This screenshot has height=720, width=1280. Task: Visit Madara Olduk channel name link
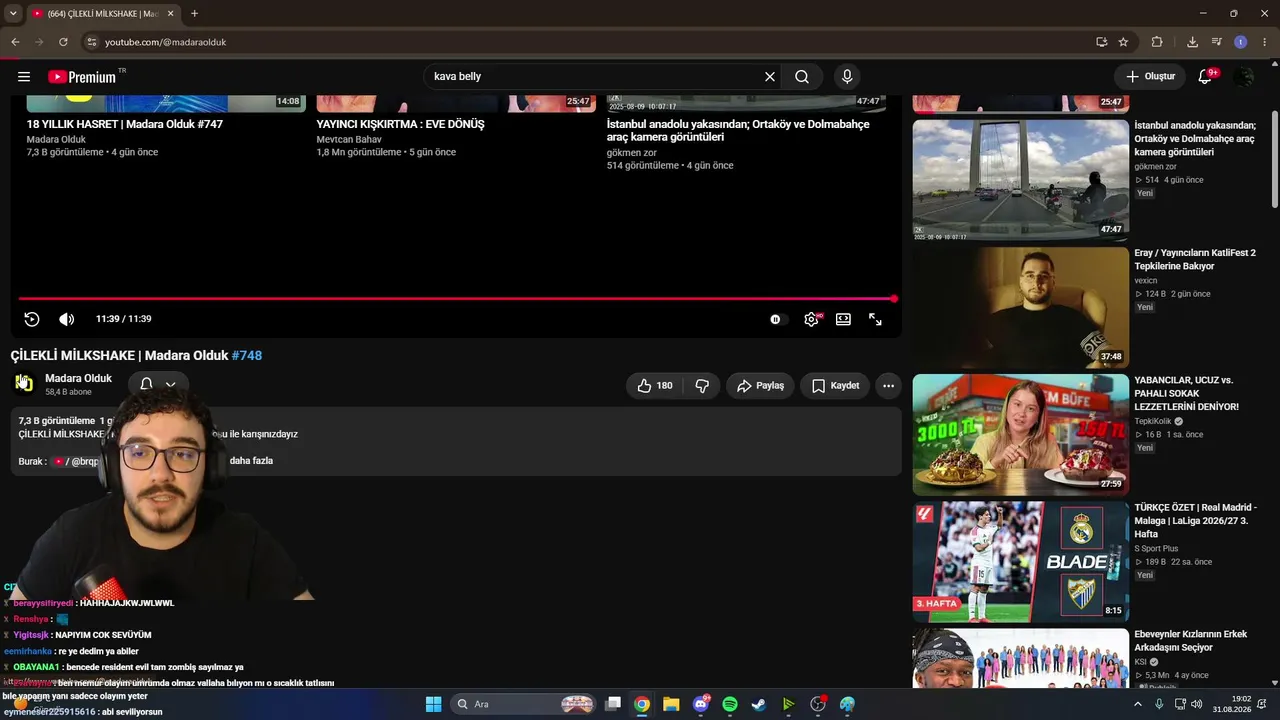pyautogui.click(x=78, y=378)
